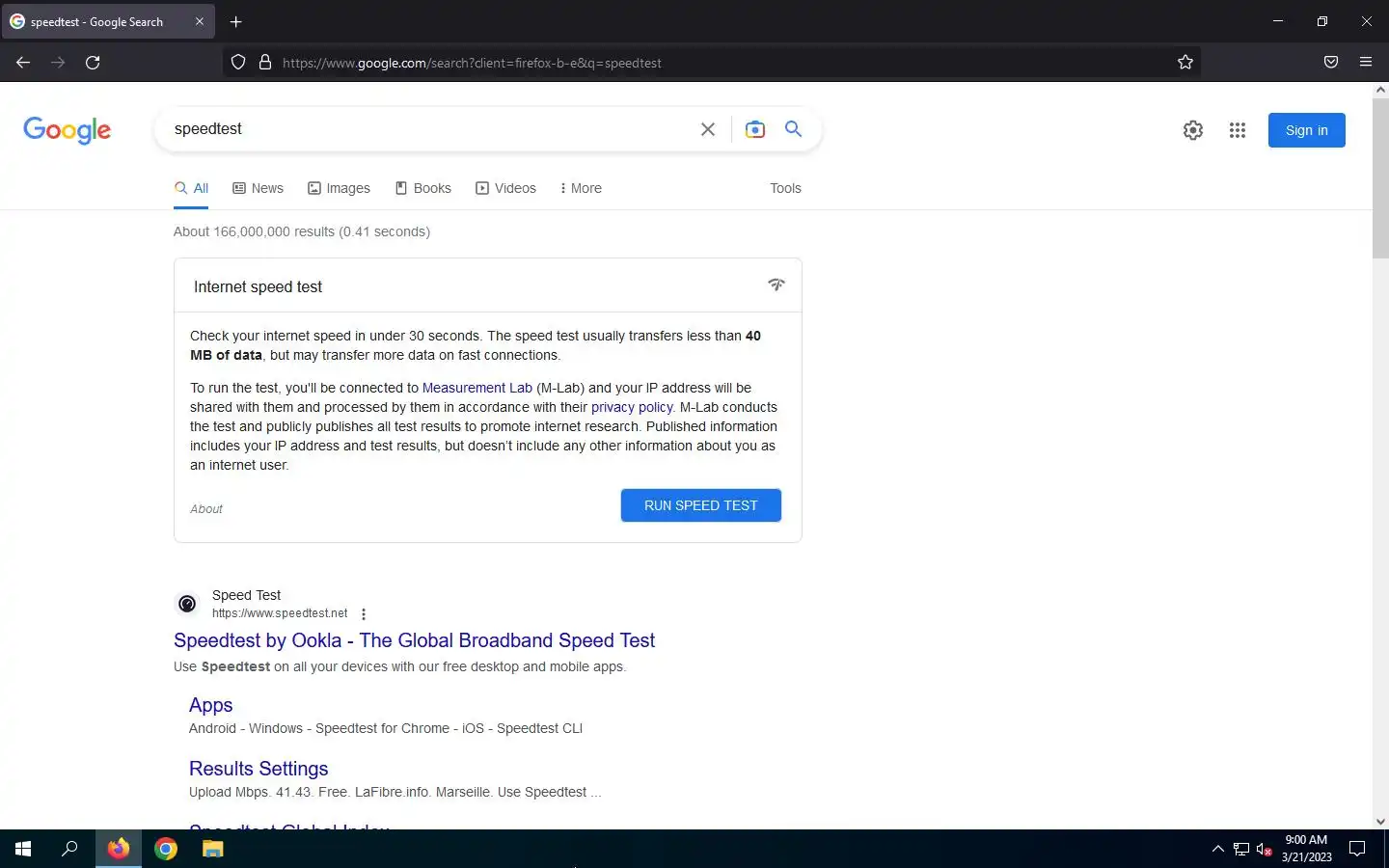Click the Google logo
Image resolution: width=1389 pixels, height=868 pixels.
68,130
